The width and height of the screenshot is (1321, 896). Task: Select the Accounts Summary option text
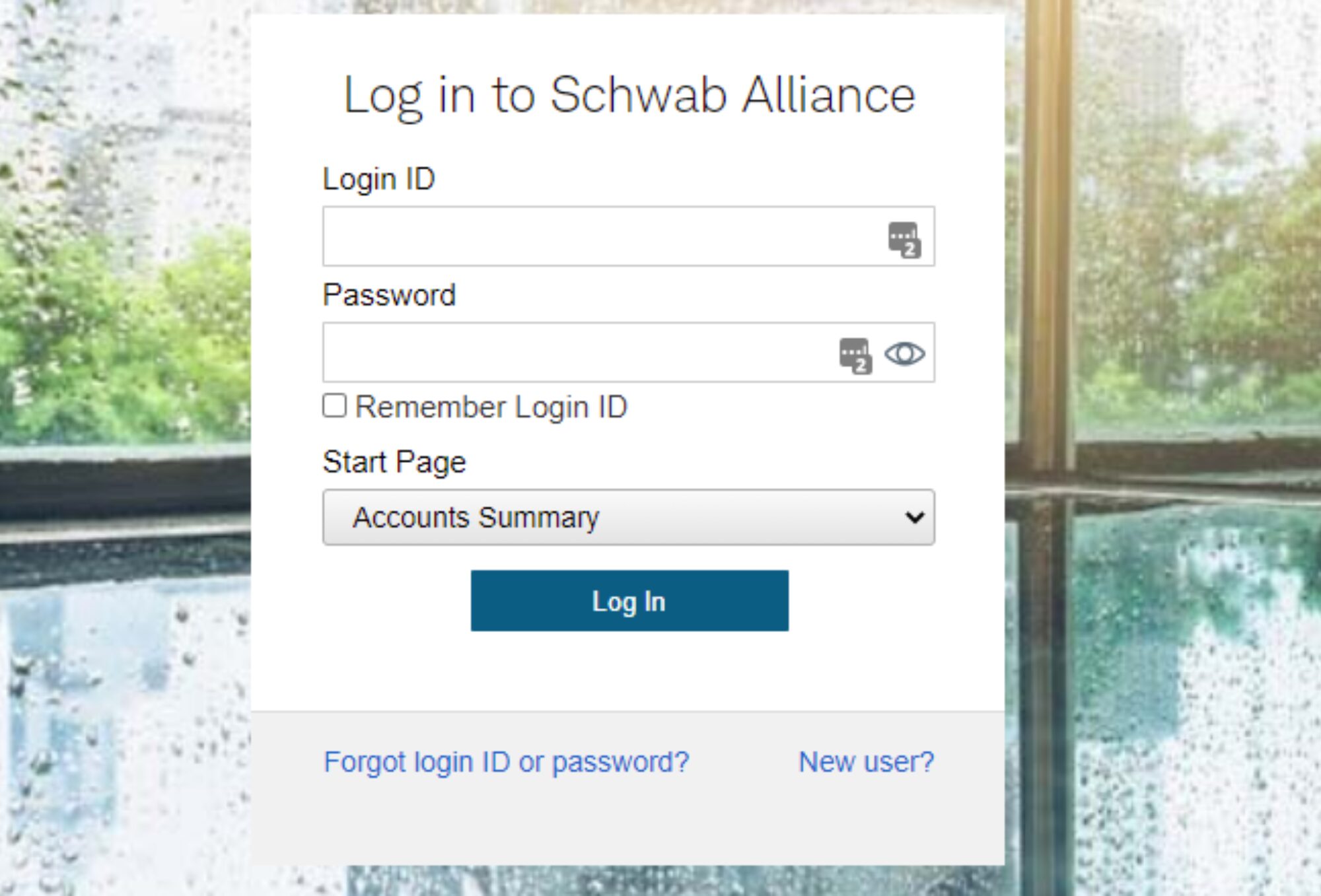[476, 518]
